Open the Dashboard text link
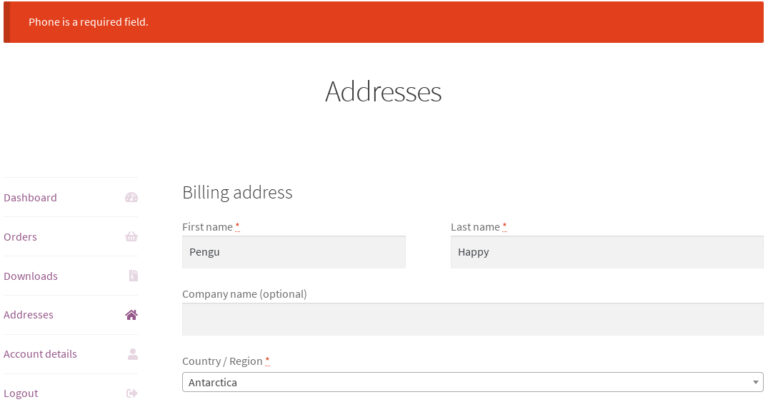 (x=30, y=198)
